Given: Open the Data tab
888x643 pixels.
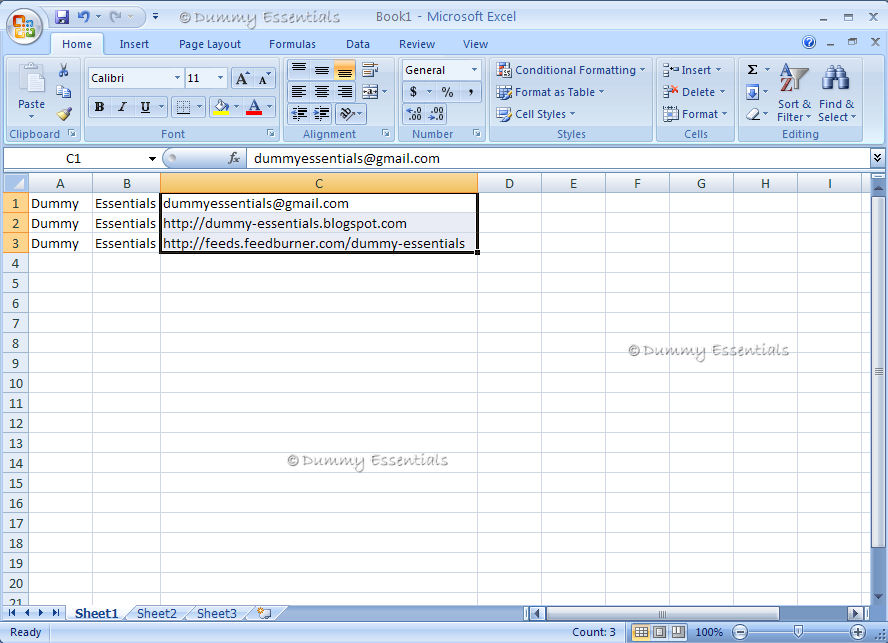Looking at the screenshot, I should click(x=358, y=44).
